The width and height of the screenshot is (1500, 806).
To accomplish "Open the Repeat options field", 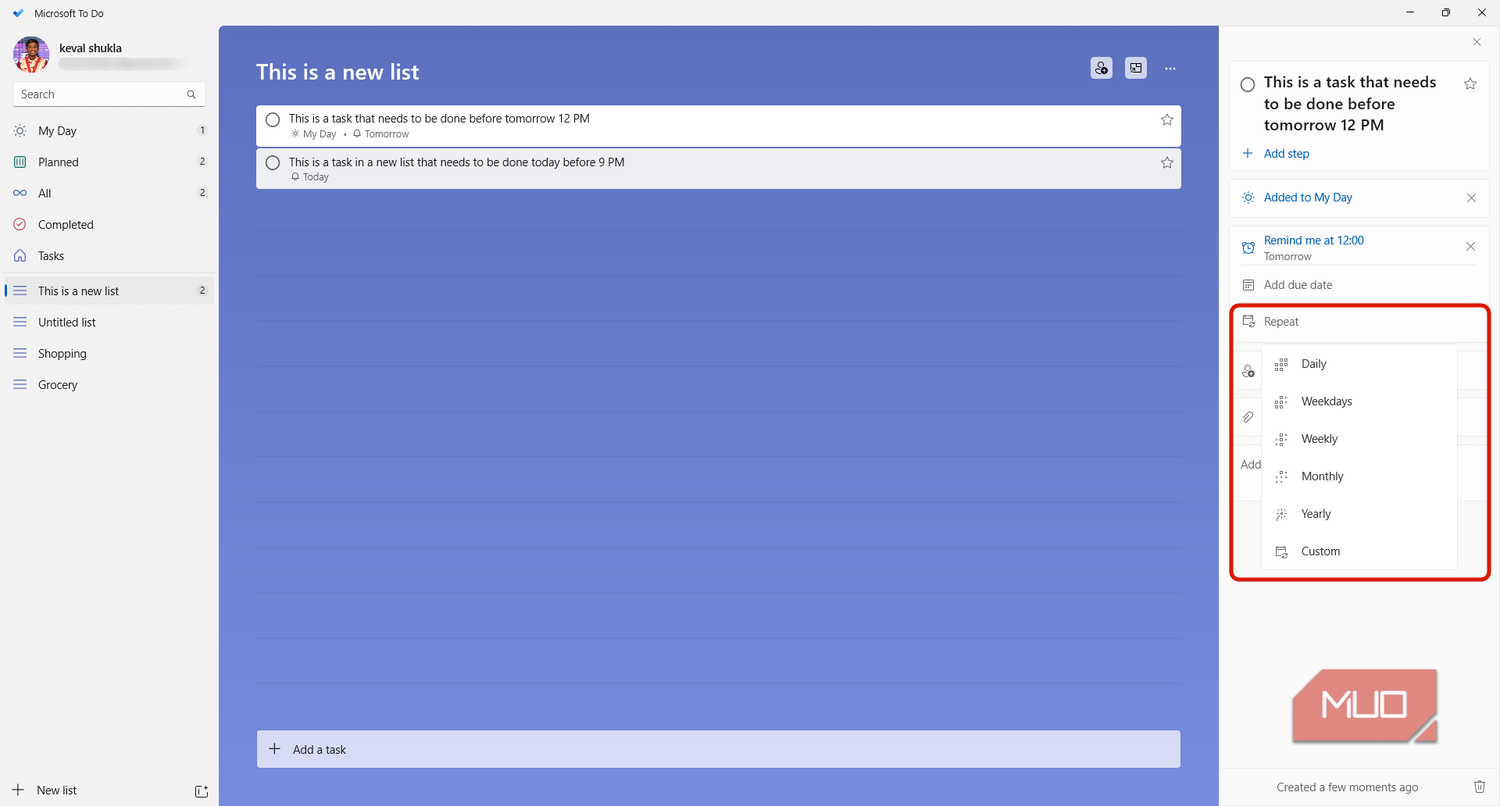I will (1359, 322).
